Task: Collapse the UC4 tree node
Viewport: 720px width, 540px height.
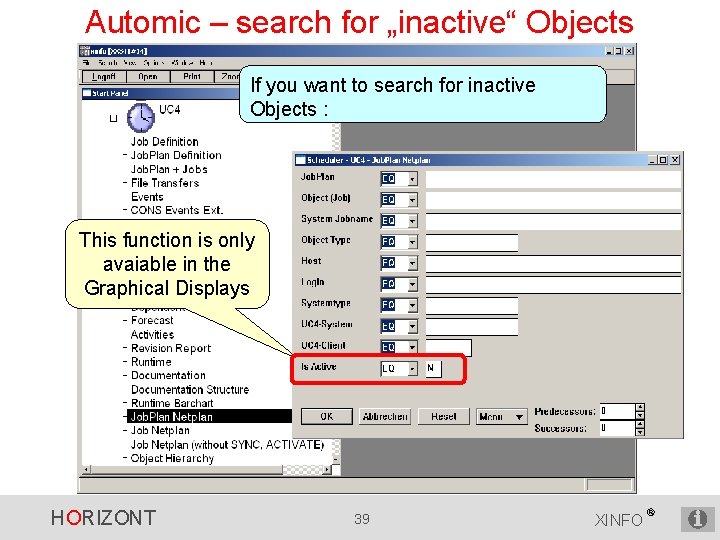Action: pos(113,118)
